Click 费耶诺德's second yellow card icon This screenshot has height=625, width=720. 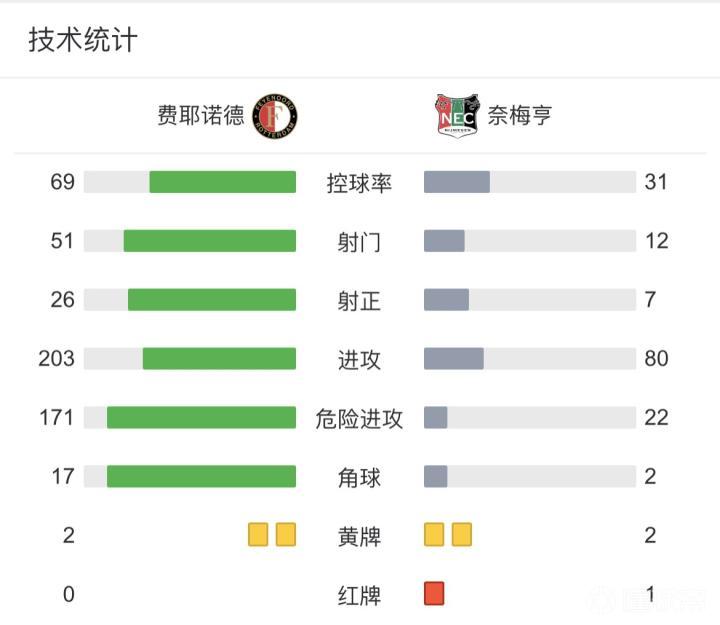(x=286, y=535)
